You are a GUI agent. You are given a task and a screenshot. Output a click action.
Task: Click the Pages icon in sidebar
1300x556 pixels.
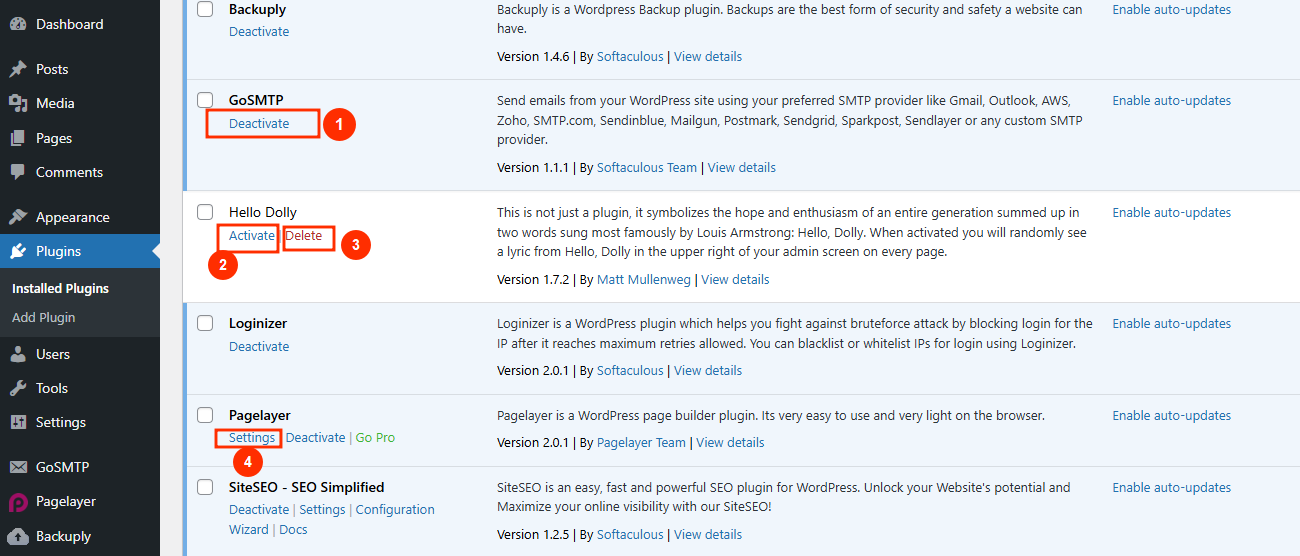tap(17, 138)
